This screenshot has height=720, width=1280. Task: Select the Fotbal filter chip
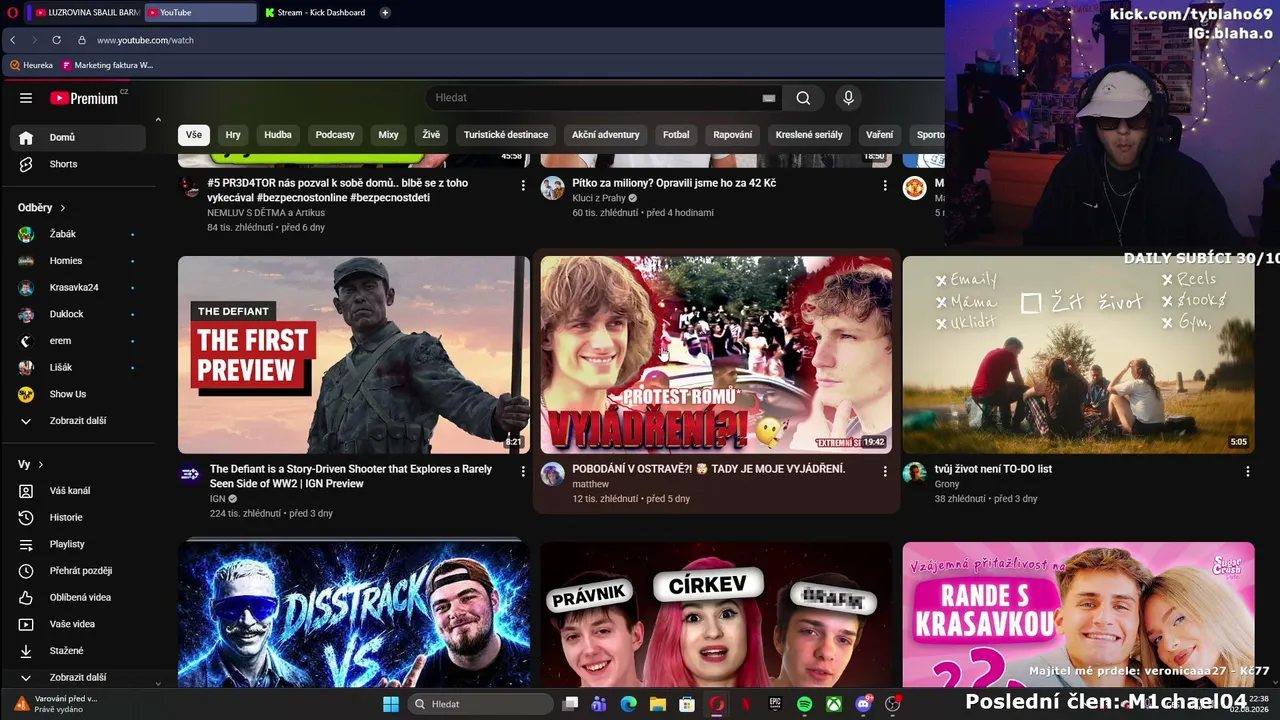tap(676, 135)
